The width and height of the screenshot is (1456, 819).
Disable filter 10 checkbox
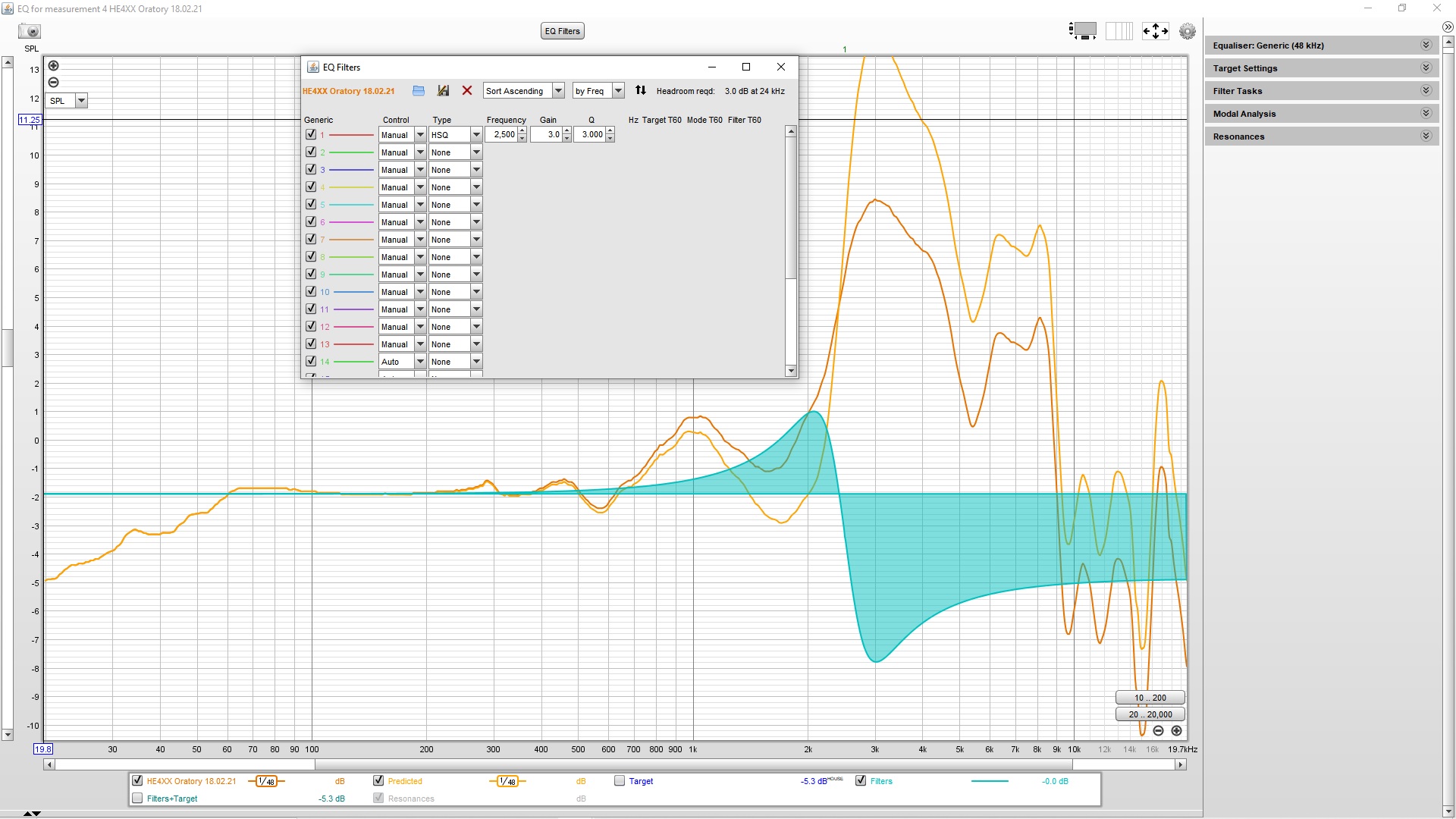pos(311,291)
